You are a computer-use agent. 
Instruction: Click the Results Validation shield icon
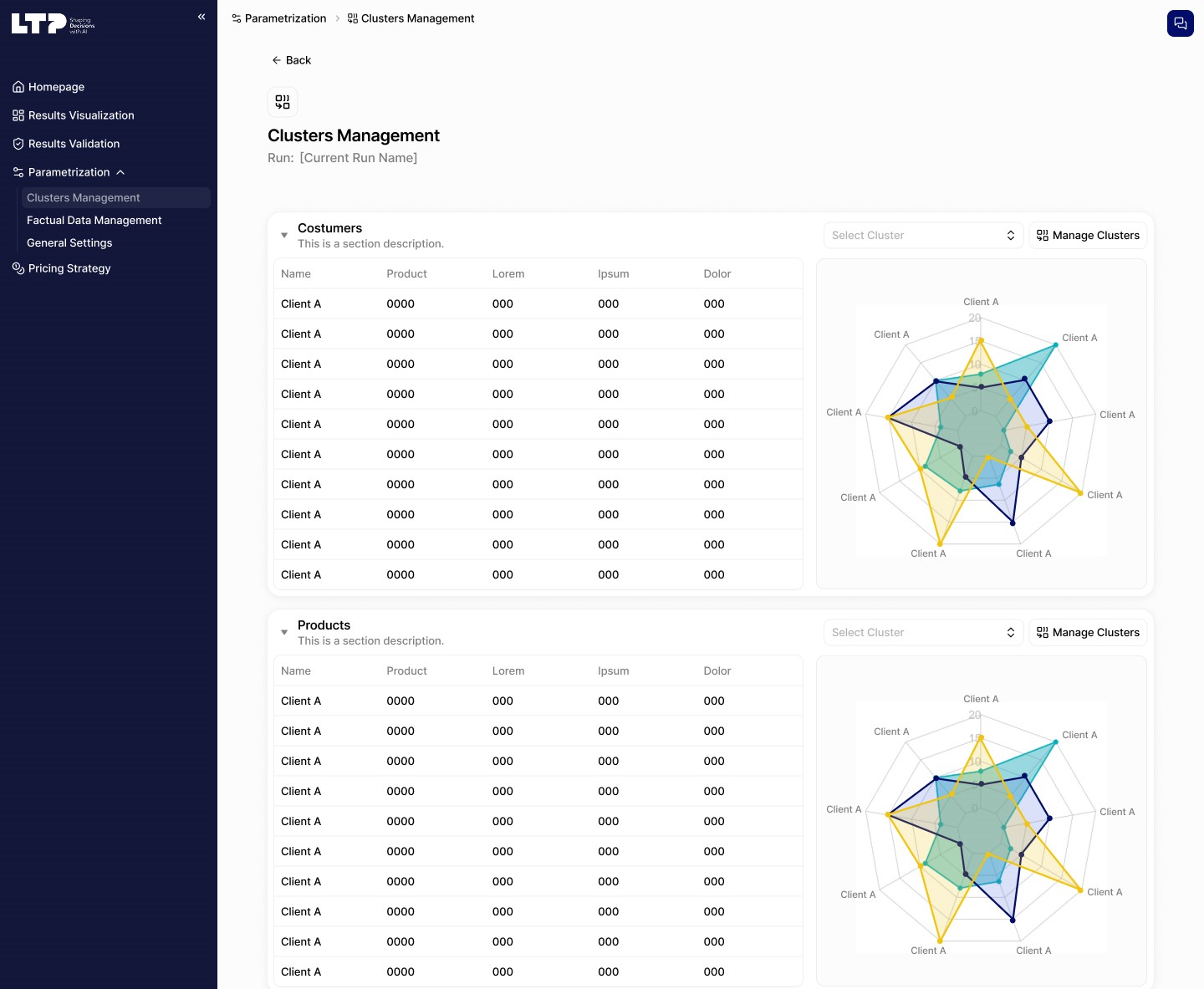pyautogui.click(x=18, y=144)
